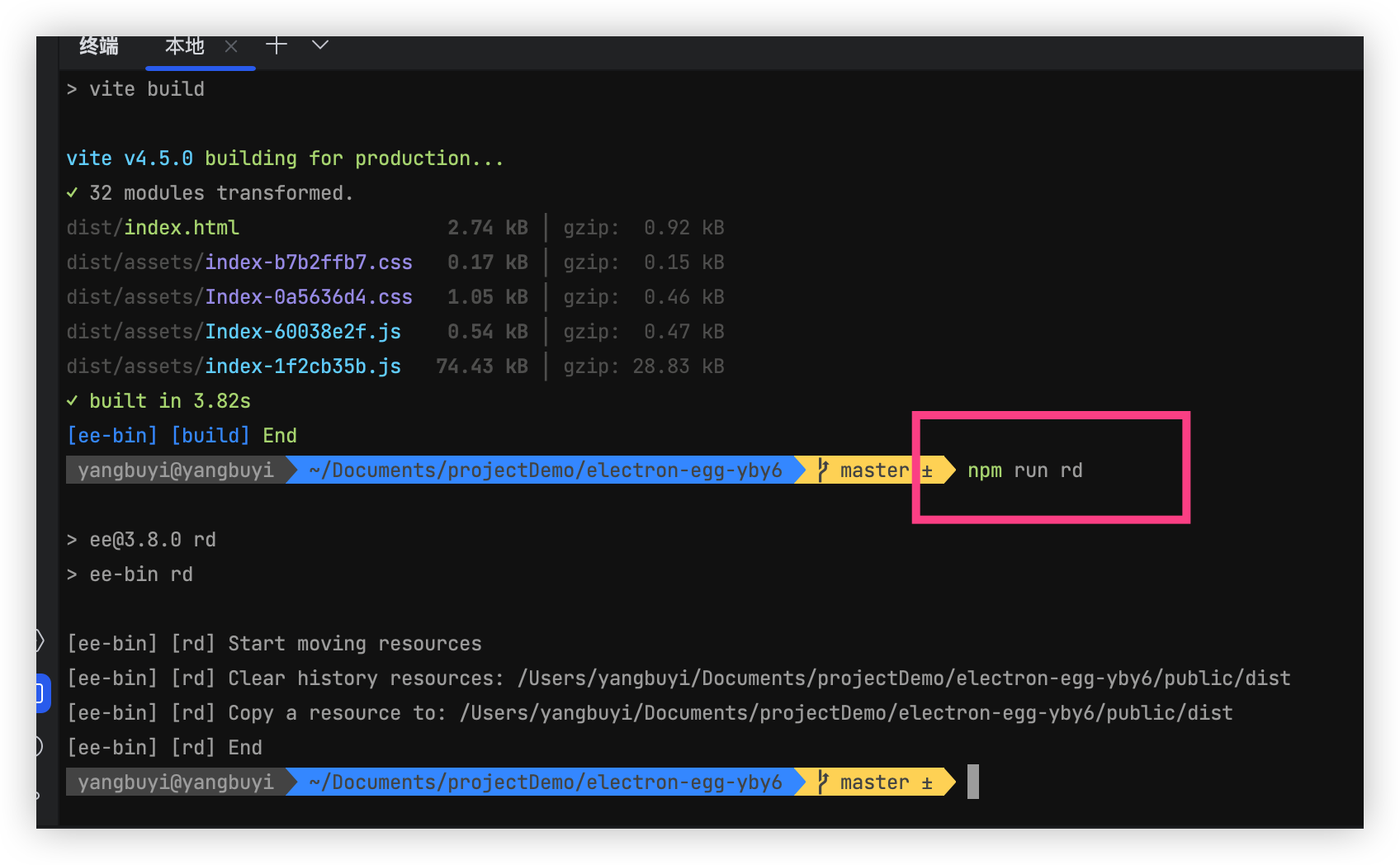Select the 终端 terminal panel label
Screen dimensions: 1400x865
click(x=99, y=46)
